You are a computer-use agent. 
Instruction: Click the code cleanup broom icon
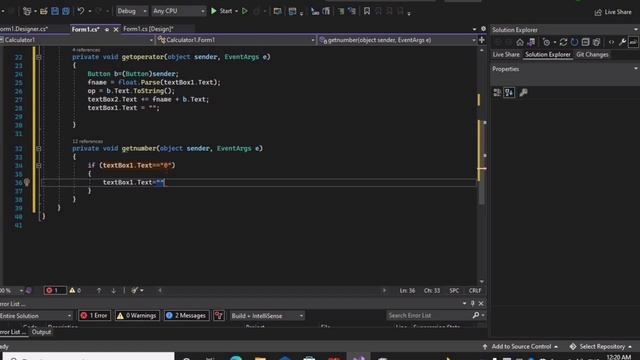tap(135, 290)
